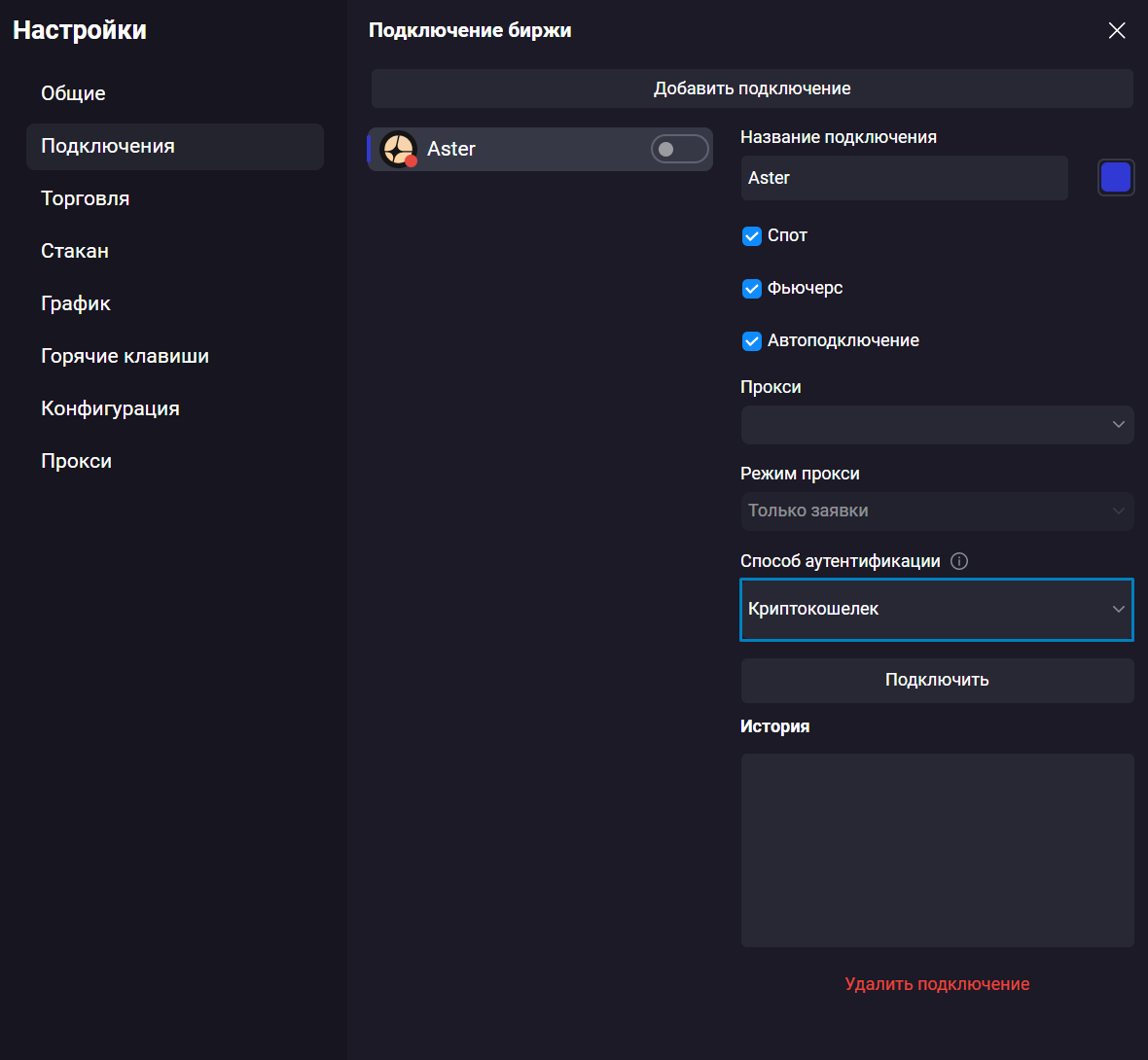This screenshot has height=1060, width=1148.
Task: Click the Добавить подключение button
Action: [752, 88]
